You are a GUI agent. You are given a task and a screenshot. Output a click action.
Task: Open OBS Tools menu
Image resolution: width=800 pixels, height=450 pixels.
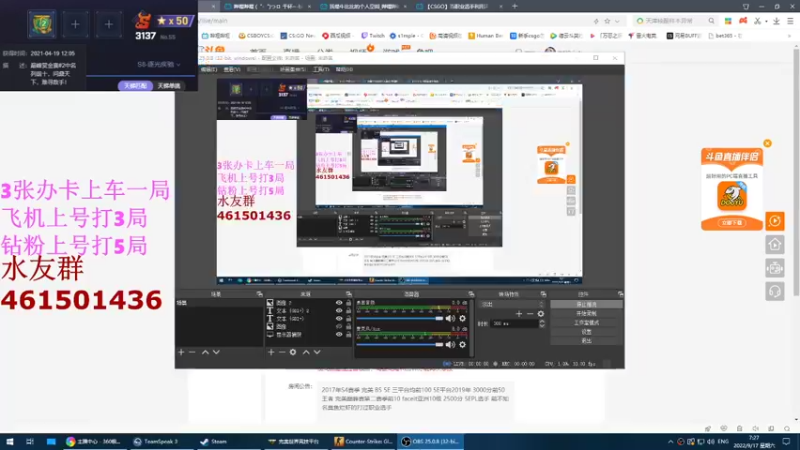(321, 69)
